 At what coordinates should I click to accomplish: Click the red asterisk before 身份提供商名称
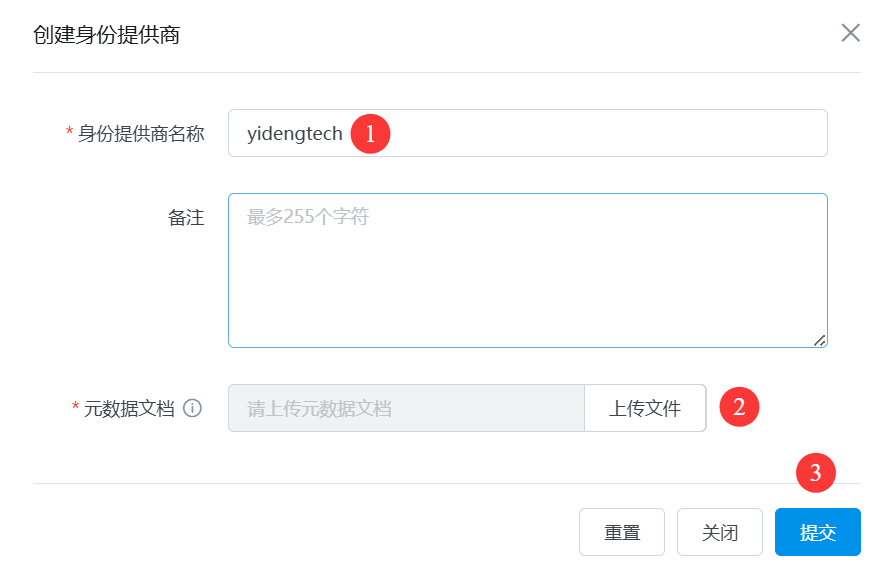(x=69, y=134)
